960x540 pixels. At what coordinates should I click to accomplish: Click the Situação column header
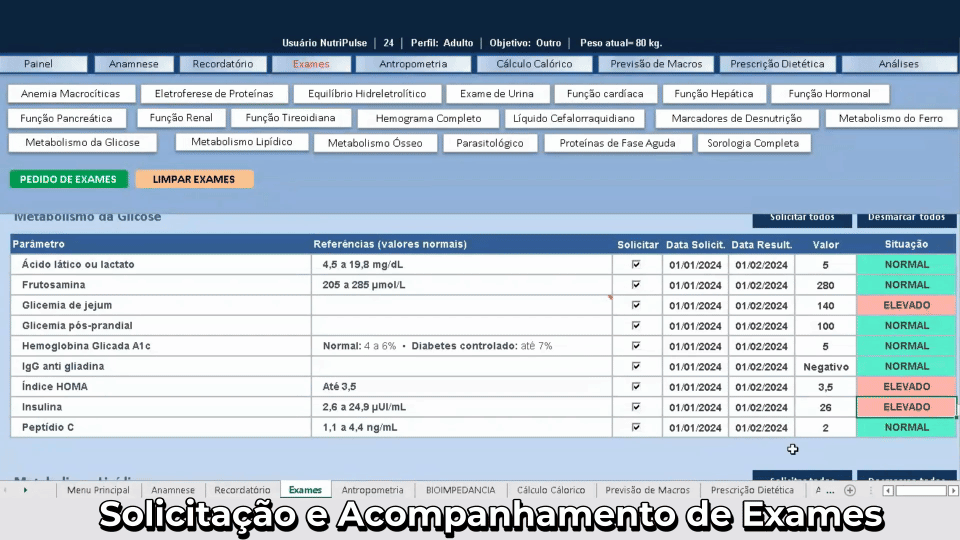click(906, 244)
